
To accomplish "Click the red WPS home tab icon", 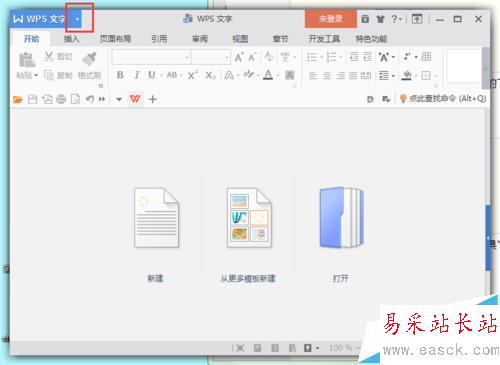I will pyautogui.click(x=135, y=99).
